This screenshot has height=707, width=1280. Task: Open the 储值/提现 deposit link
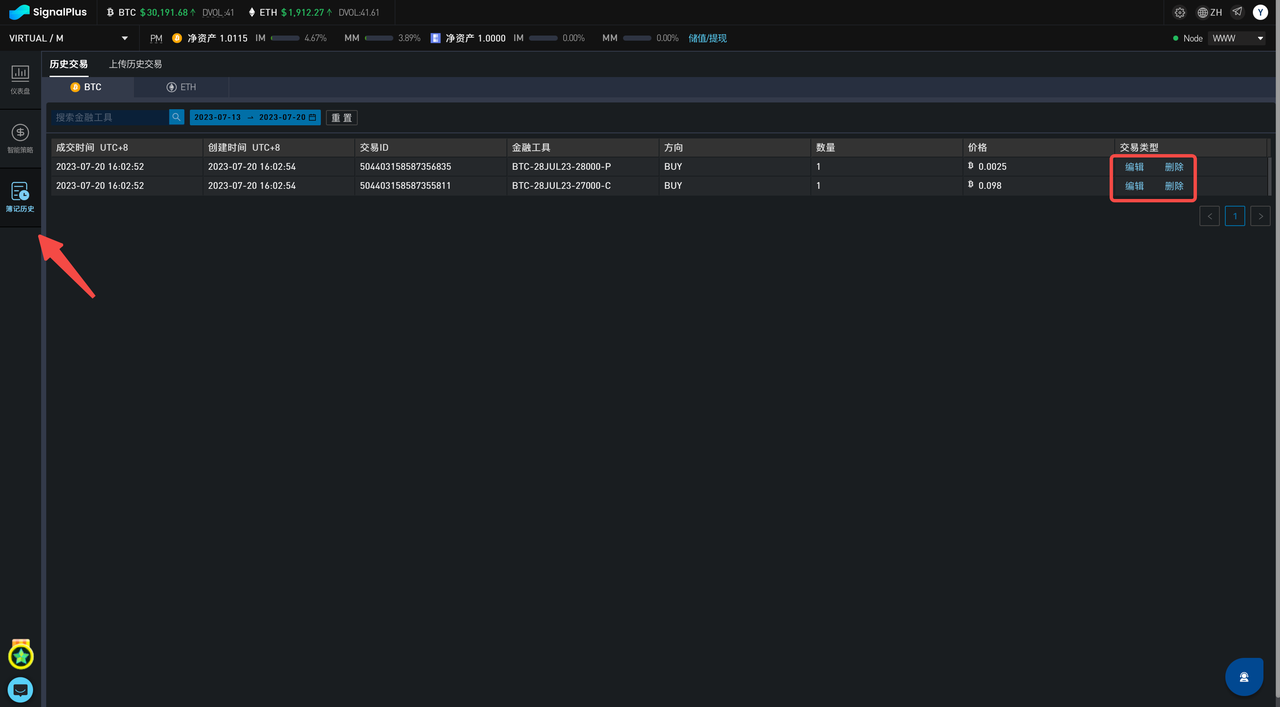707,38
